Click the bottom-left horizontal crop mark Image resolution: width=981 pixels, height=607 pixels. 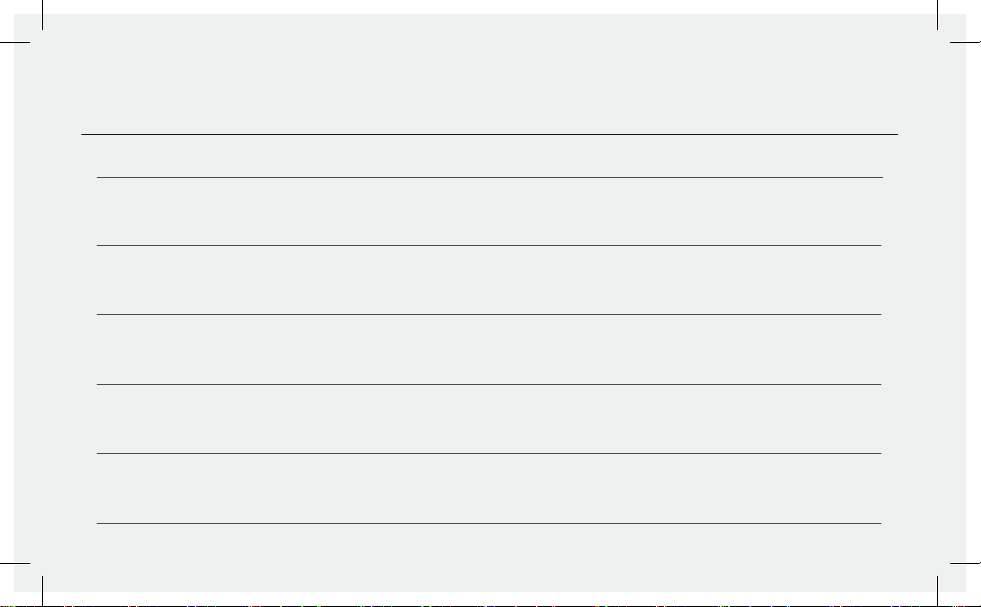pos(15,563)
